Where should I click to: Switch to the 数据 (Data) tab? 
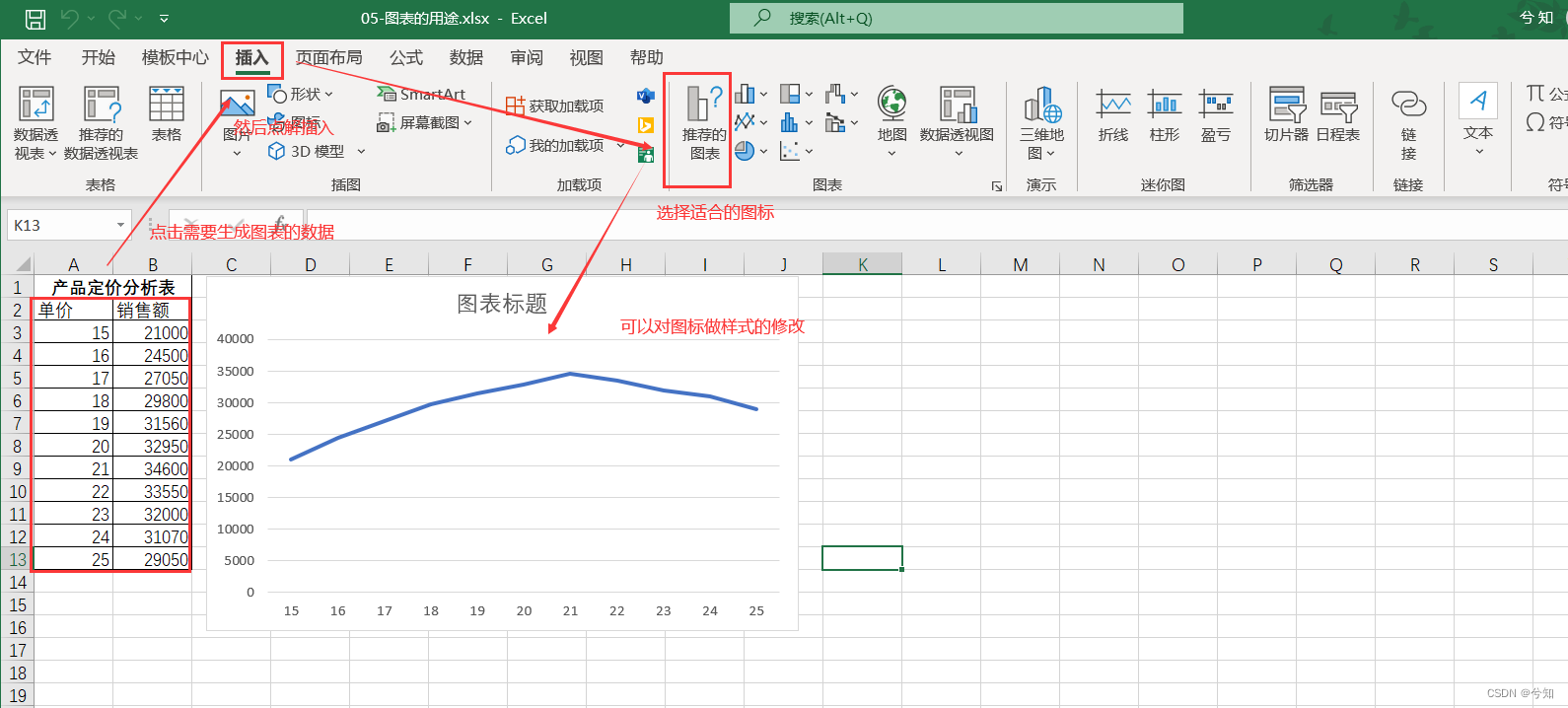coord(465,57)
